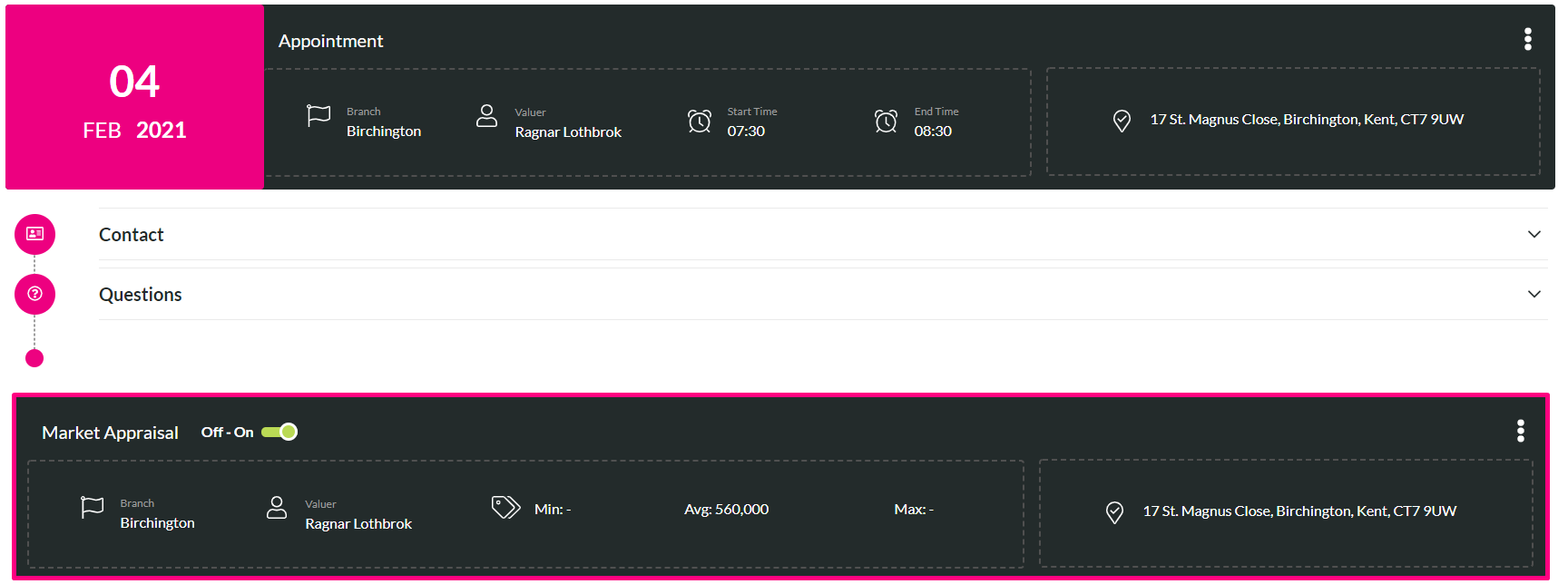Click the Market Appraisal valuer person icon
This screenshot has height=584, width=1568.
[277, 508]
